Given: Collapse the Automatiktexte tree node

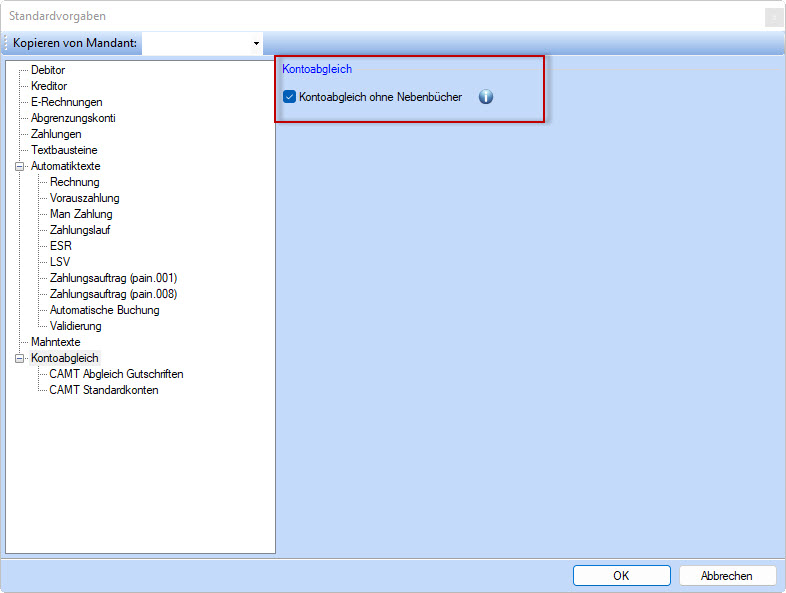Looking at the screenshot, I should coord(19,166).
